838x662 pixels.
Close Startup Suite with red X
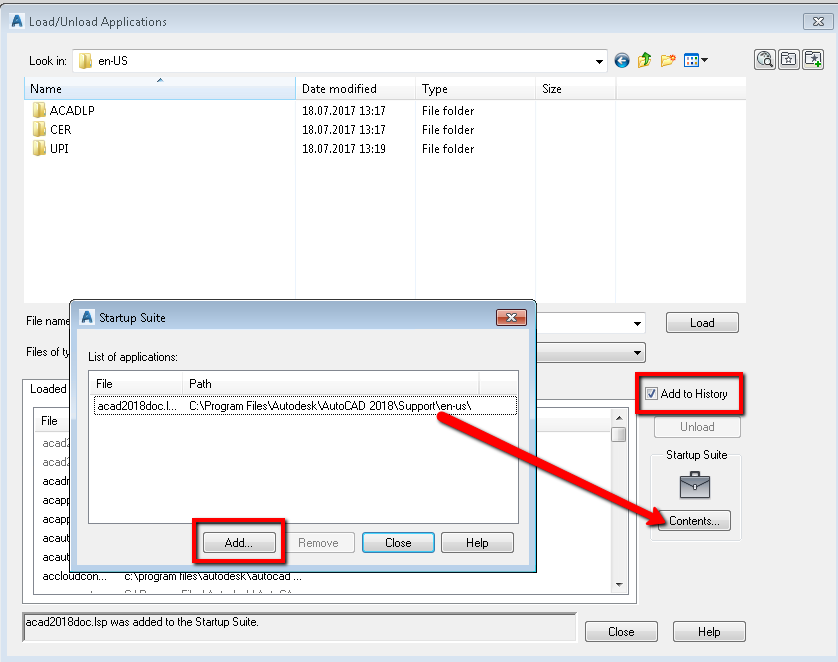(511, 317)
